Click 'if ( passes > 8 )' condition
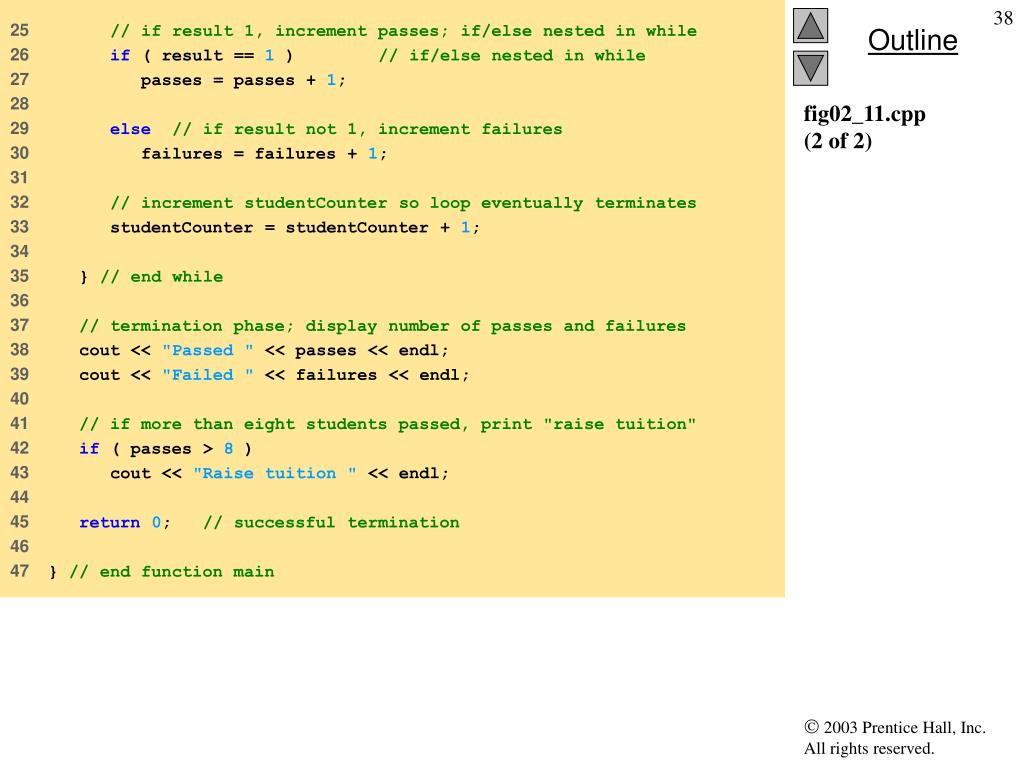The width and height of the screenshot is (1024, 768). click(x=165, y=449)
